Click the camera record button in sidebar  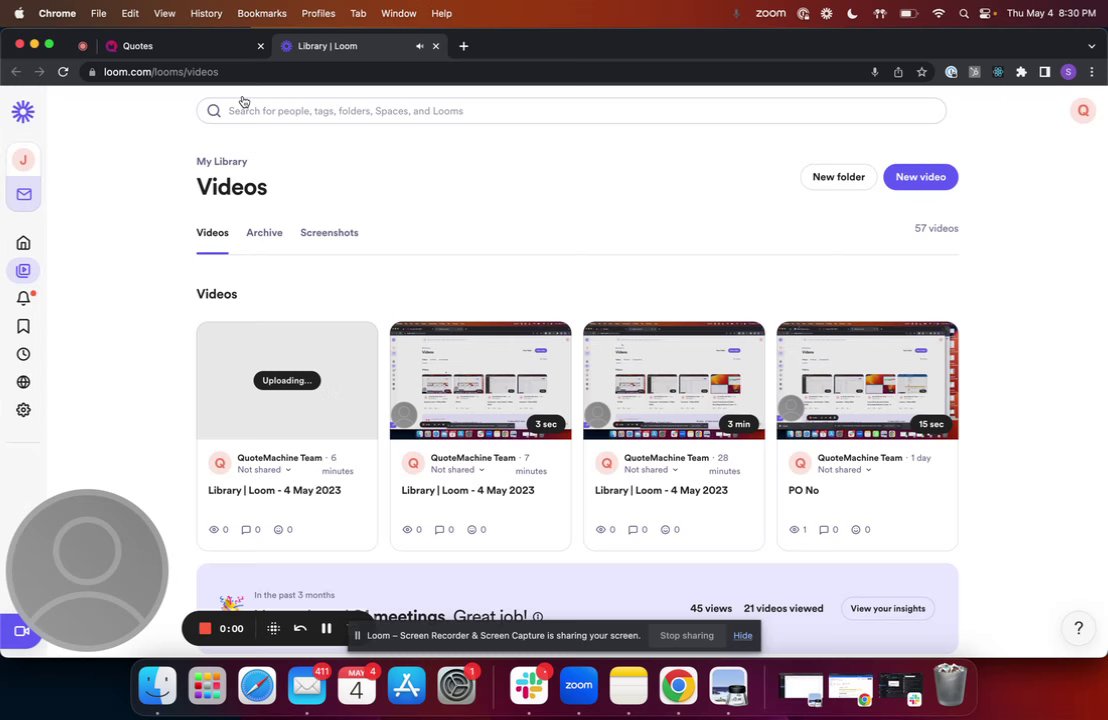pos(21,631)
